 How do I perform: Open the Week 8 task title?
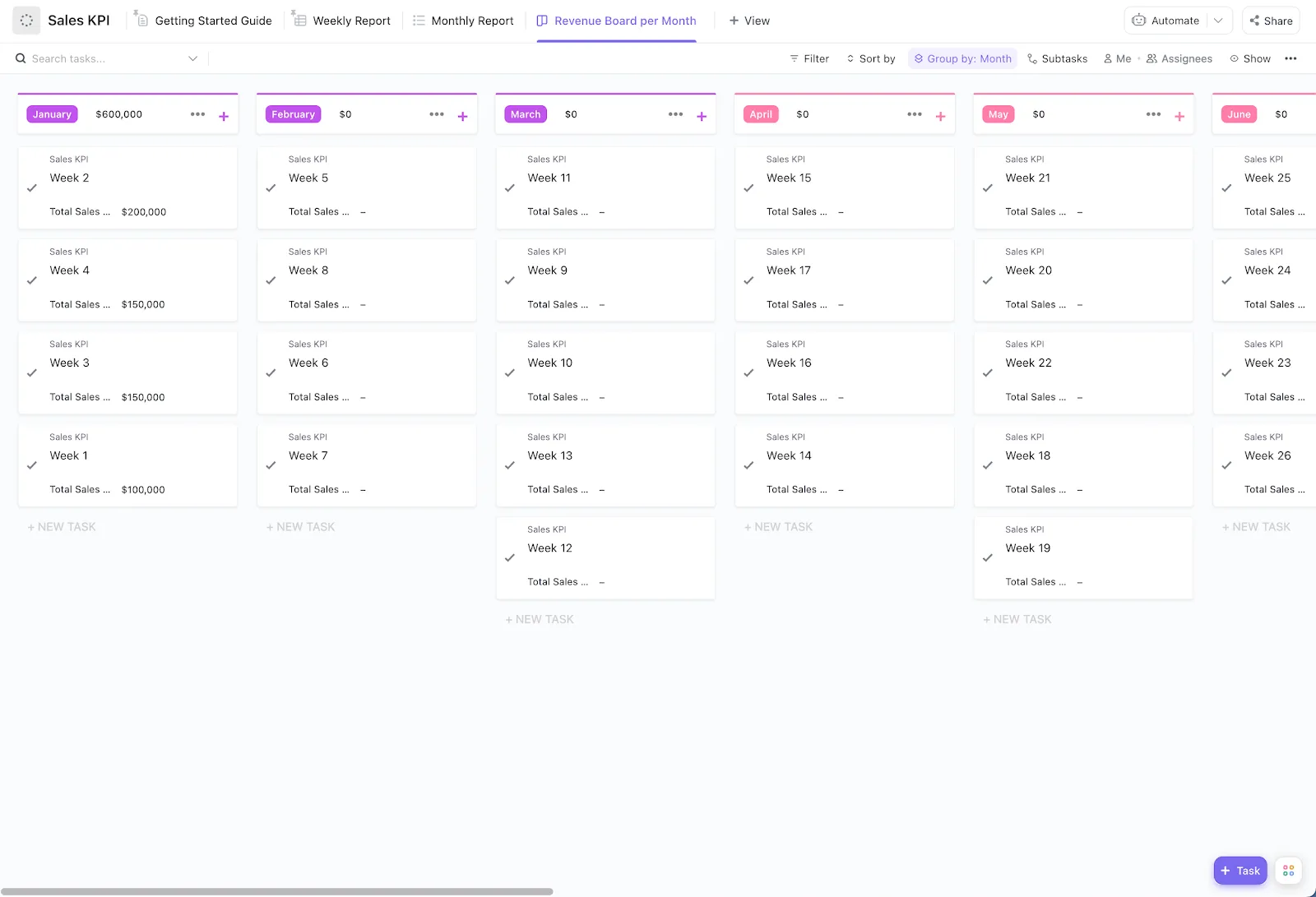pyautogui.click(x=308, y=270)
